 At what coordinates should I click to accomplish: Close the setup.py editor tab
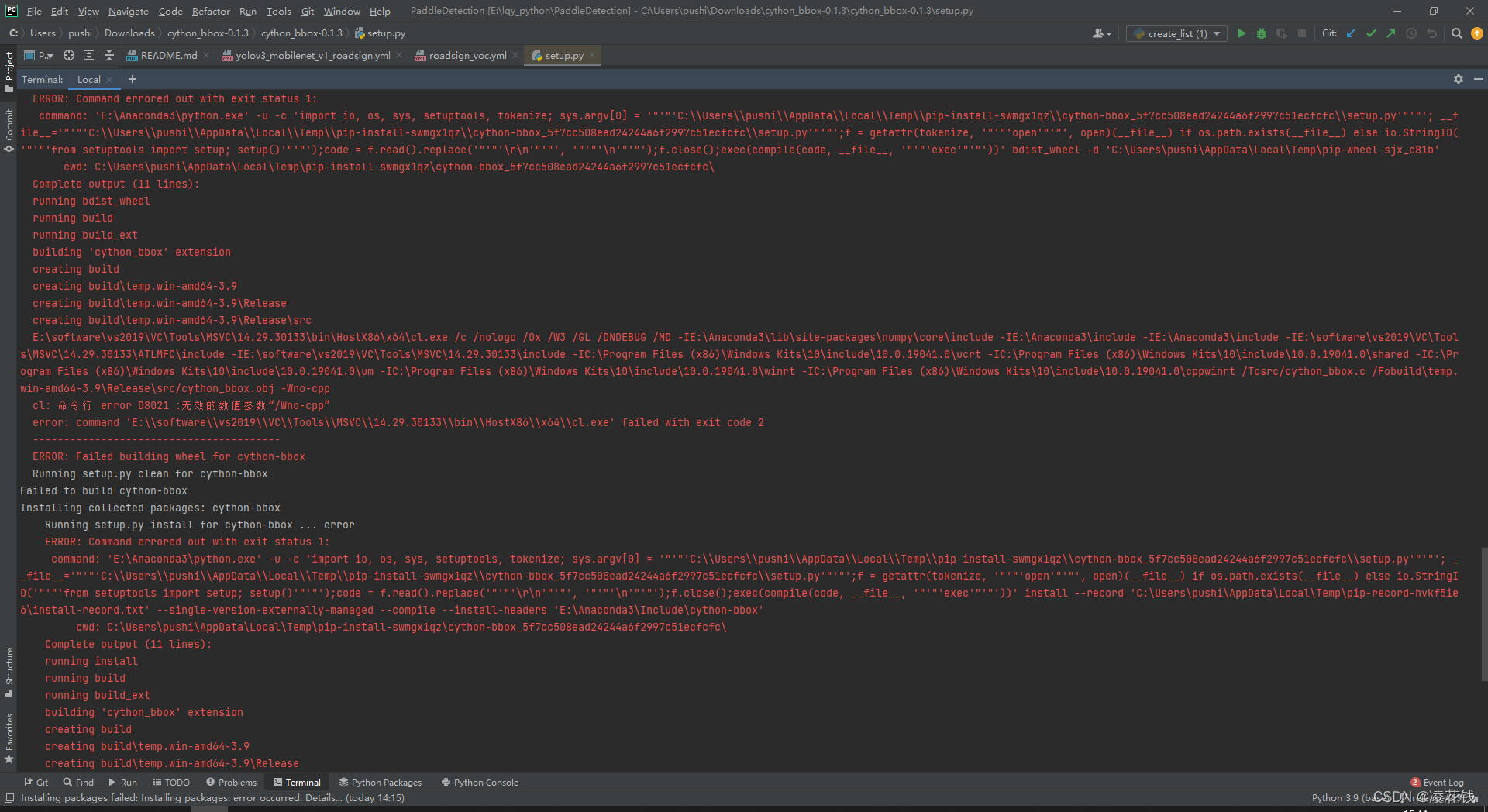coord(592,55)
